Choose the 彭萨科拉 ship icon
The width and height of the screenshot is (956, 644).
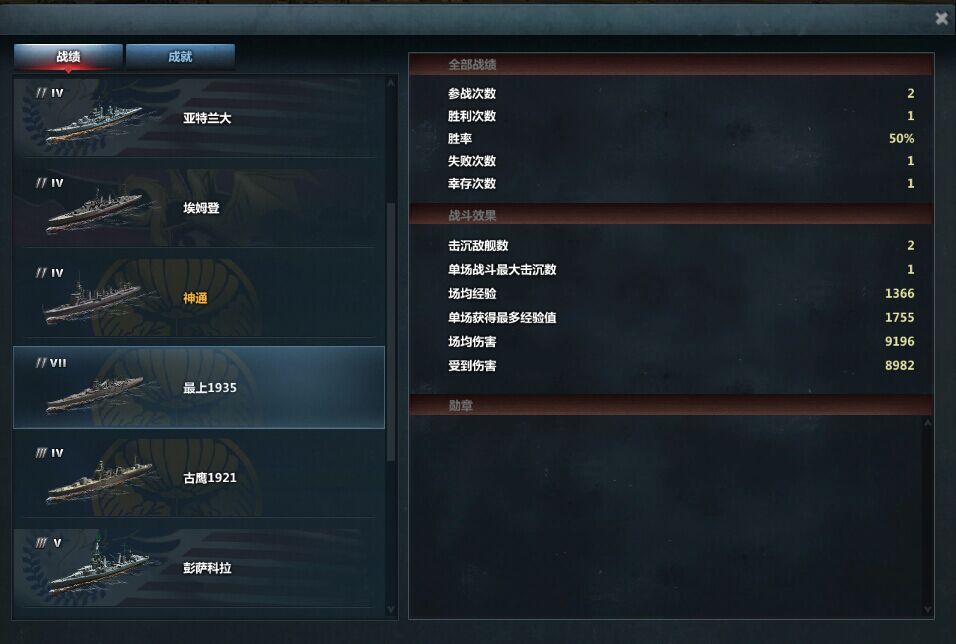98,570
